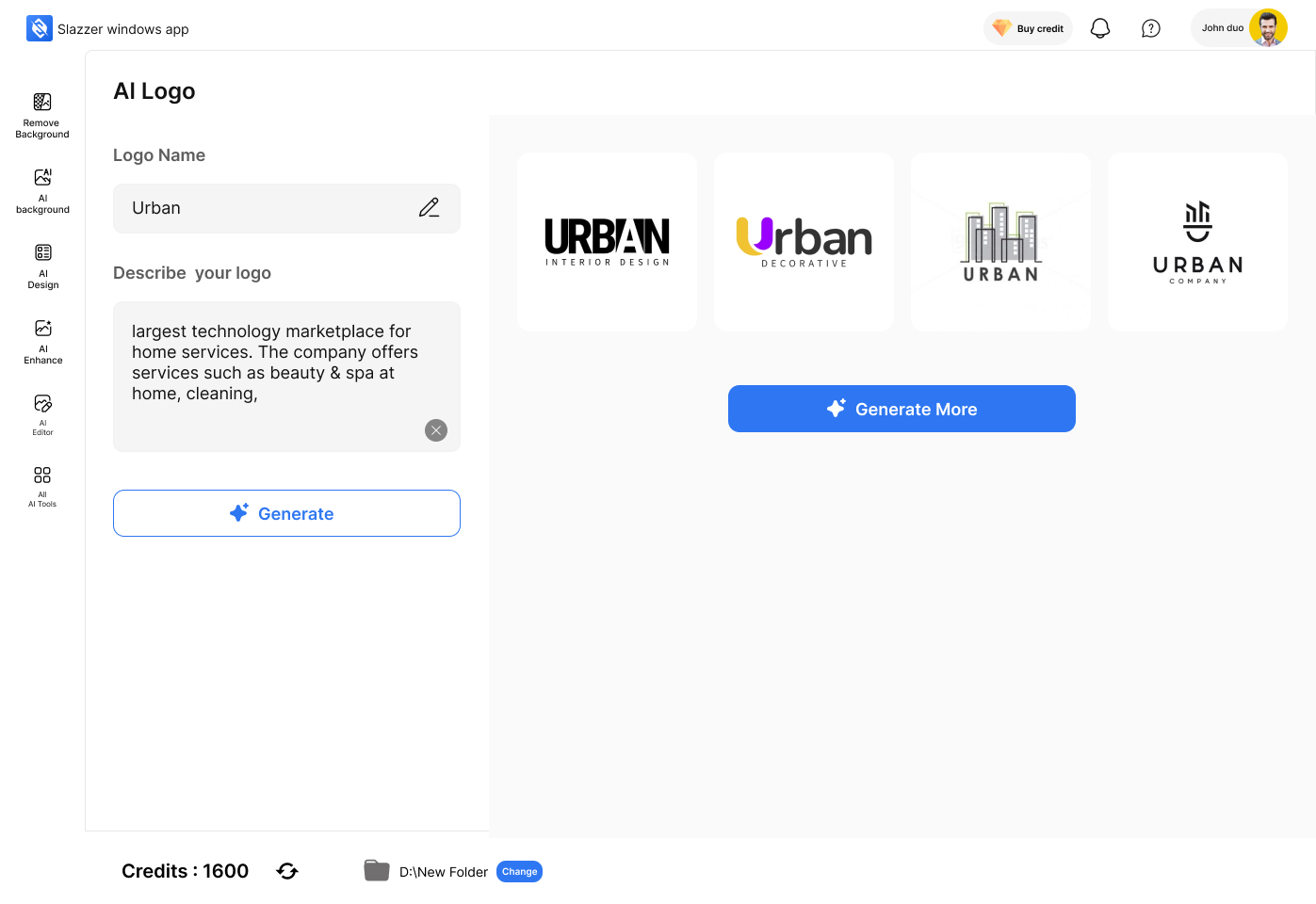The height and width of the screenshot is (904, 1316).
Task: Open the AI Design tool
Action: [x=42, y=266]
